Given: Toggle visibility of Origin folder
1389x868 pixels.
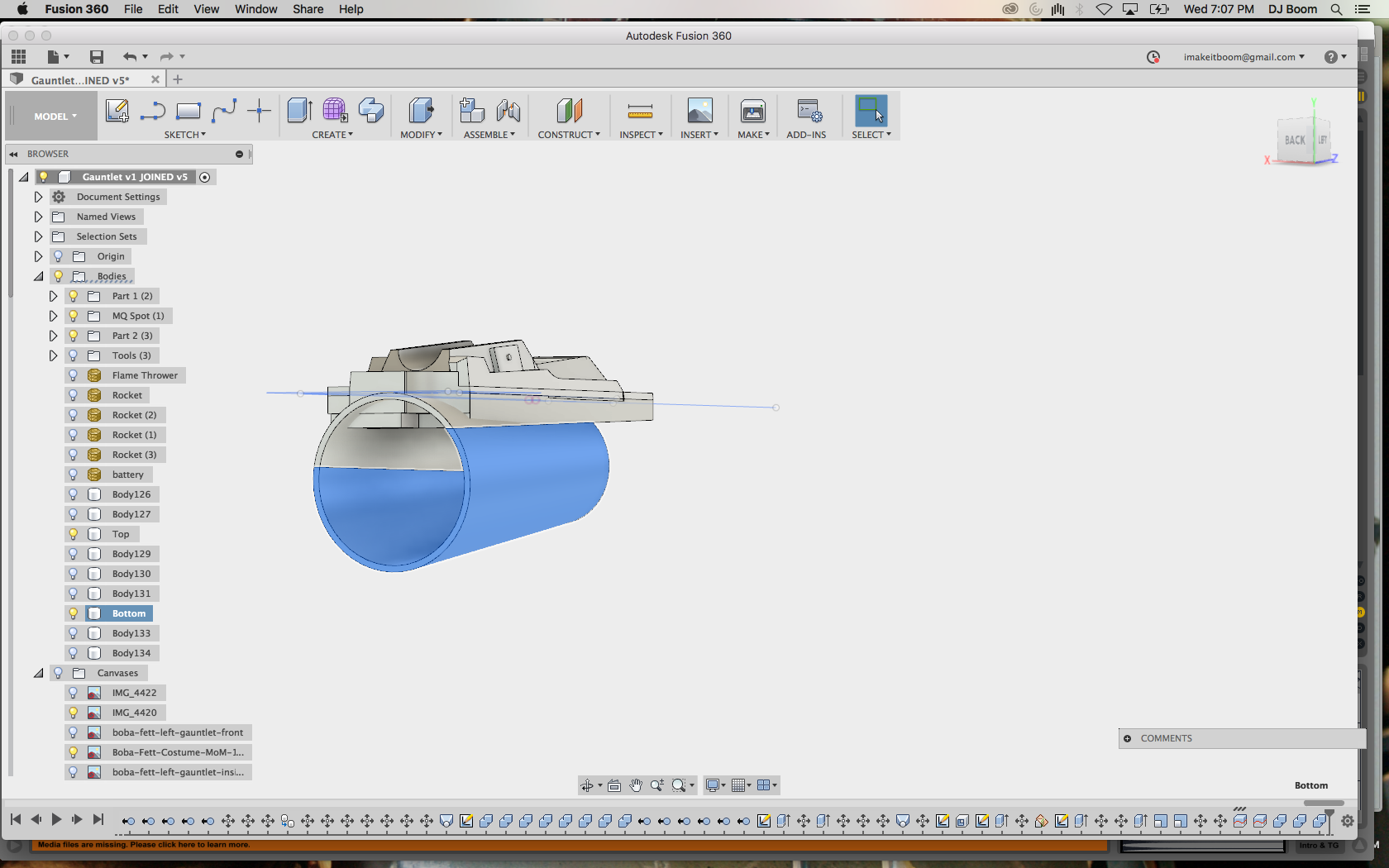Looking at the screenshot, I should (58, 256).
